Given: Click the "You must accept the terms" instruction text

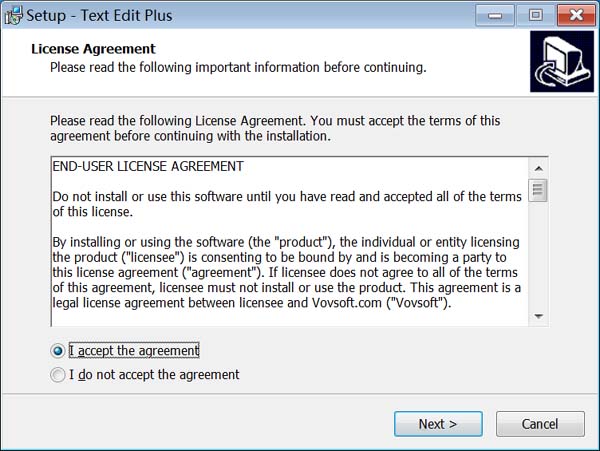Looking at the screenshot, I should (275, 128).
